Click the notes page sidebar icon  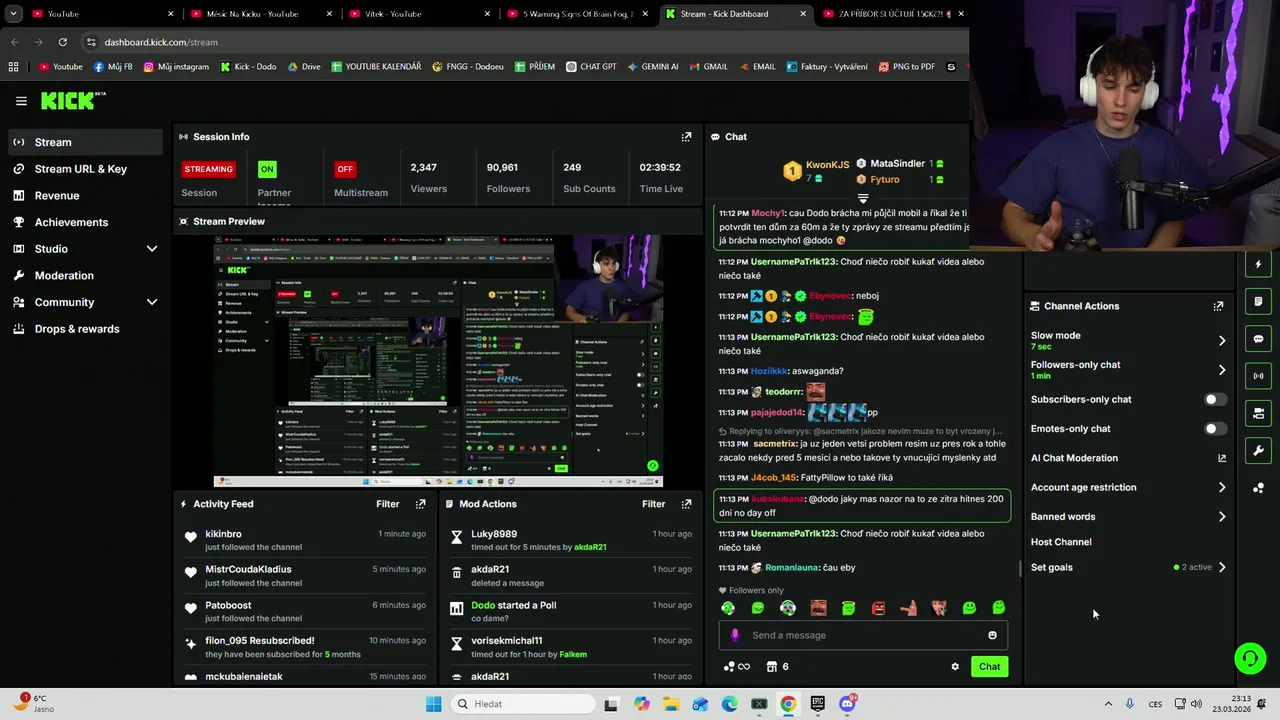click(1258, 301)
